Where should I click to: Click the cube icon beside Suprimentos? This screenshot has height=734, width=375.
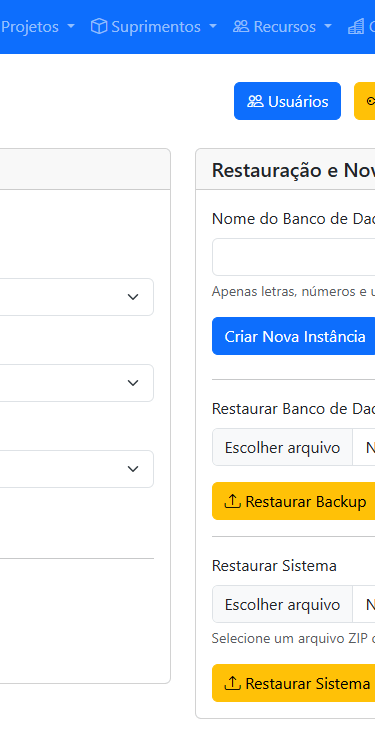(98, 27)
